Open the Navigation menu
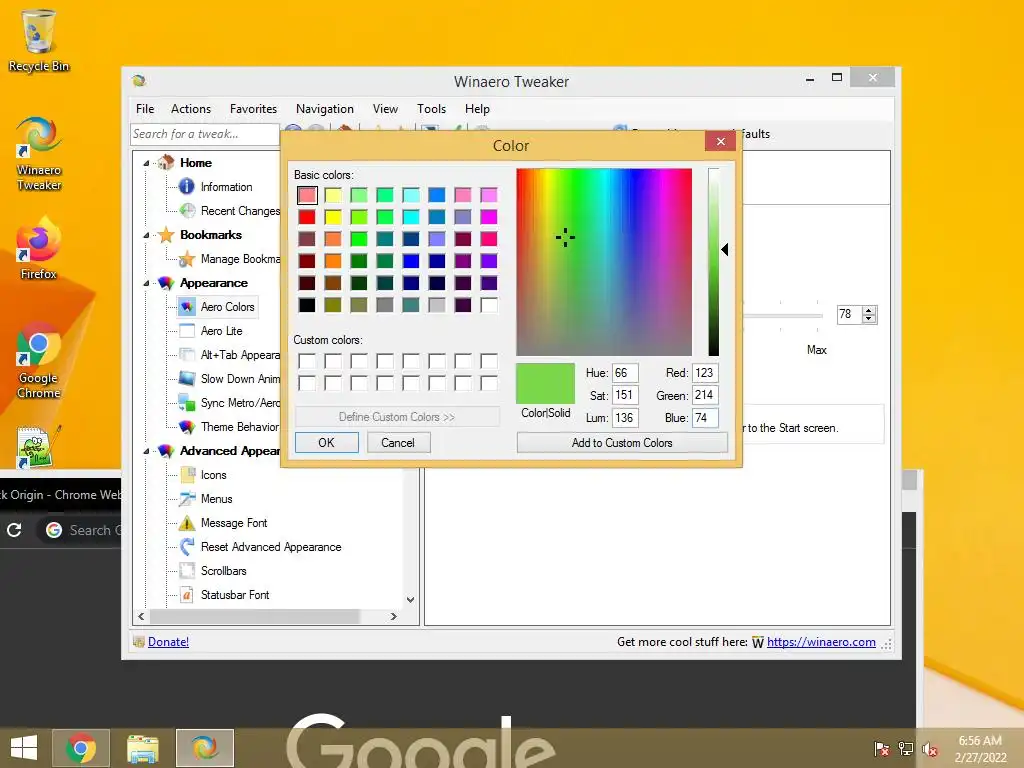 pyautogui.click(x=325, y=109)
